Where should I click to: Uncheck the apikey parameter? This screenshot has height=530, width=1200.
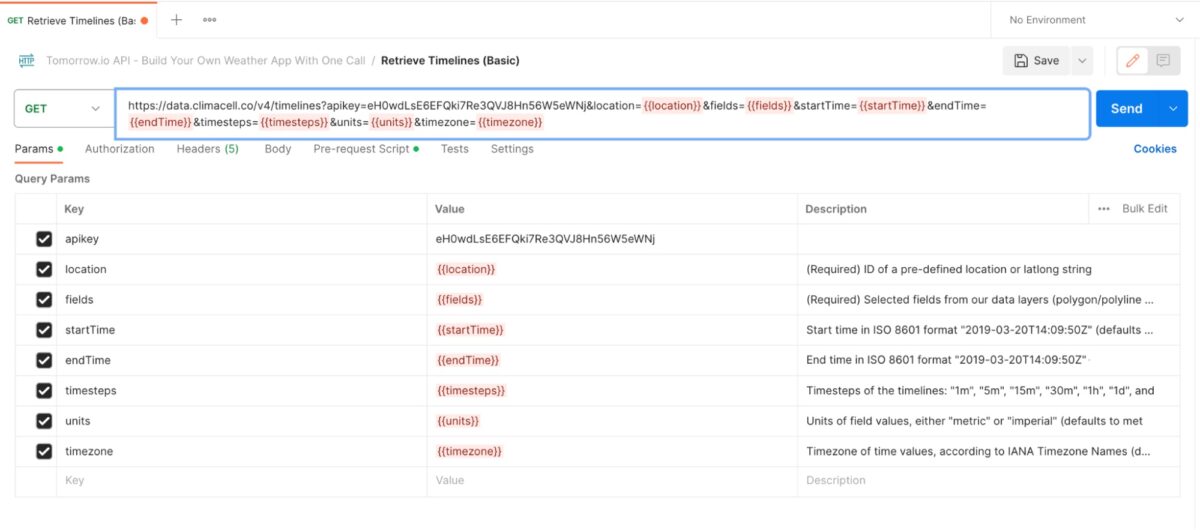point(44,239)
